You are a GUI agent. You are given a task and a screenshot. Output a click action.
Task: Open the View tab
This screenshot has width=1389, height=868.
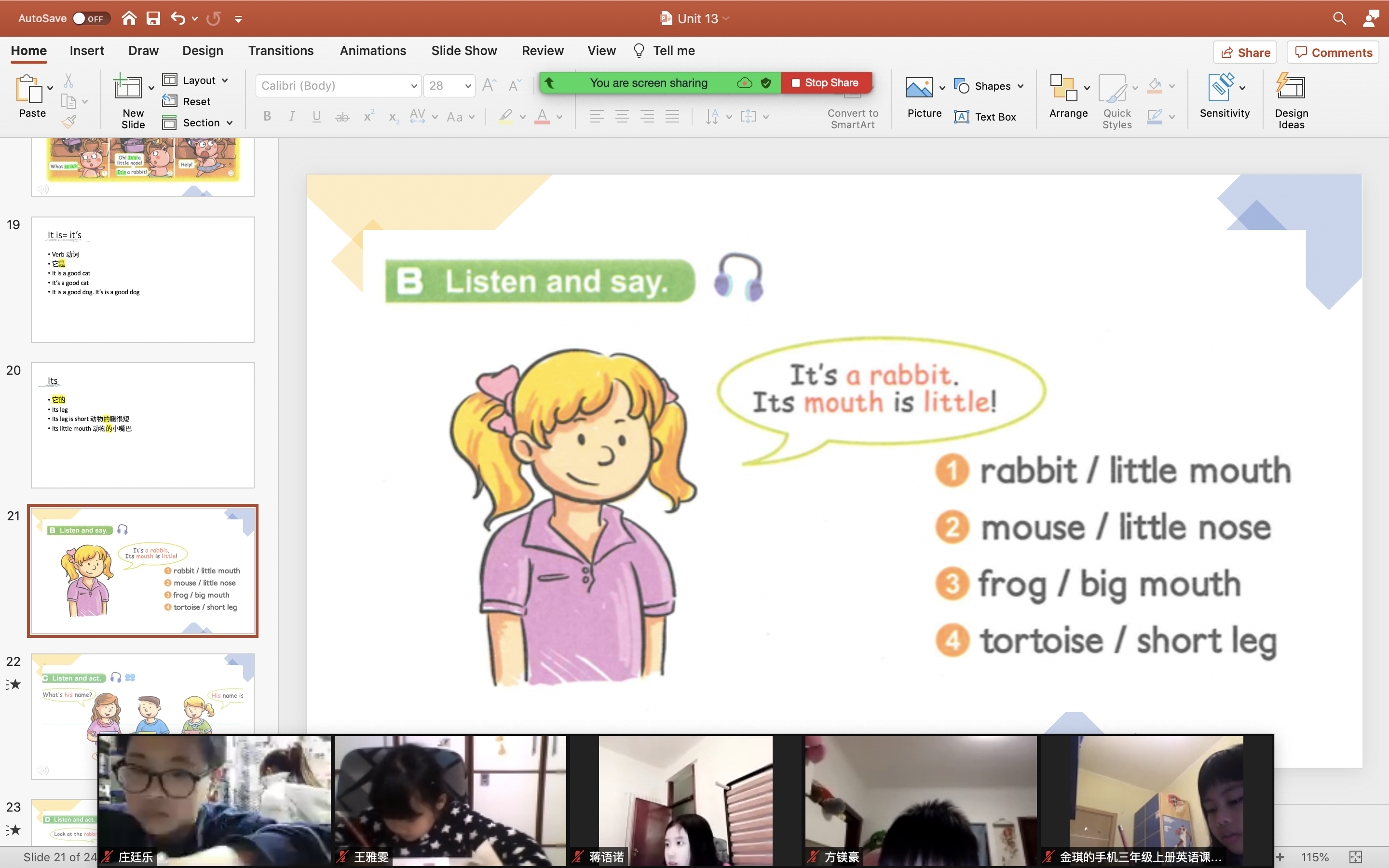click(601, 51)
